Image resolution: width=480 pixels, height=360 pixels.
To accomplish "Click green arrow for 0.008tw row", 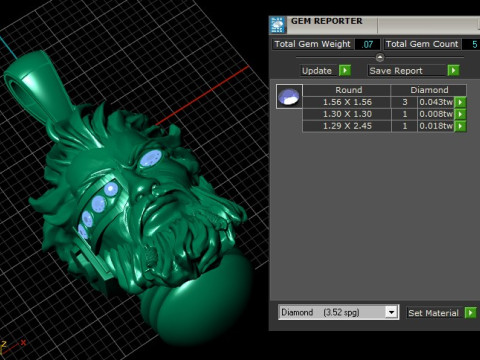I will [x=460, y=114].
